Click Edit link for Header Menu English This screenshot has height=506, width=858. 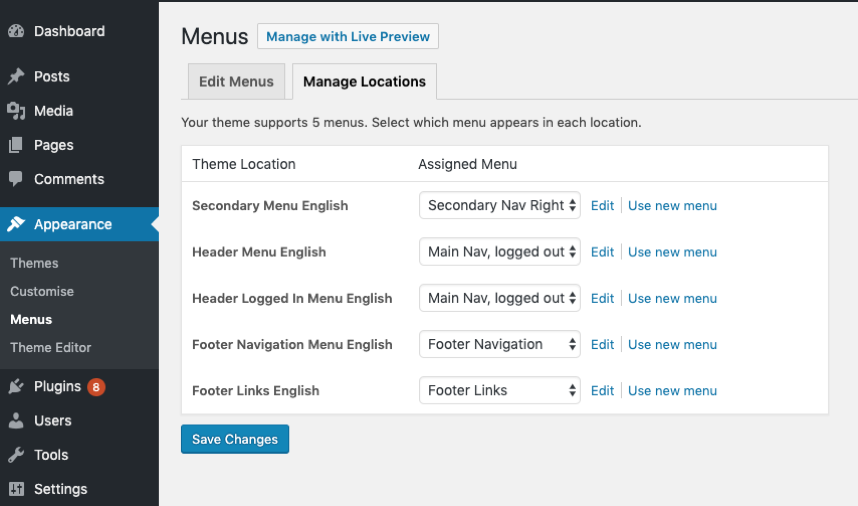602,252
